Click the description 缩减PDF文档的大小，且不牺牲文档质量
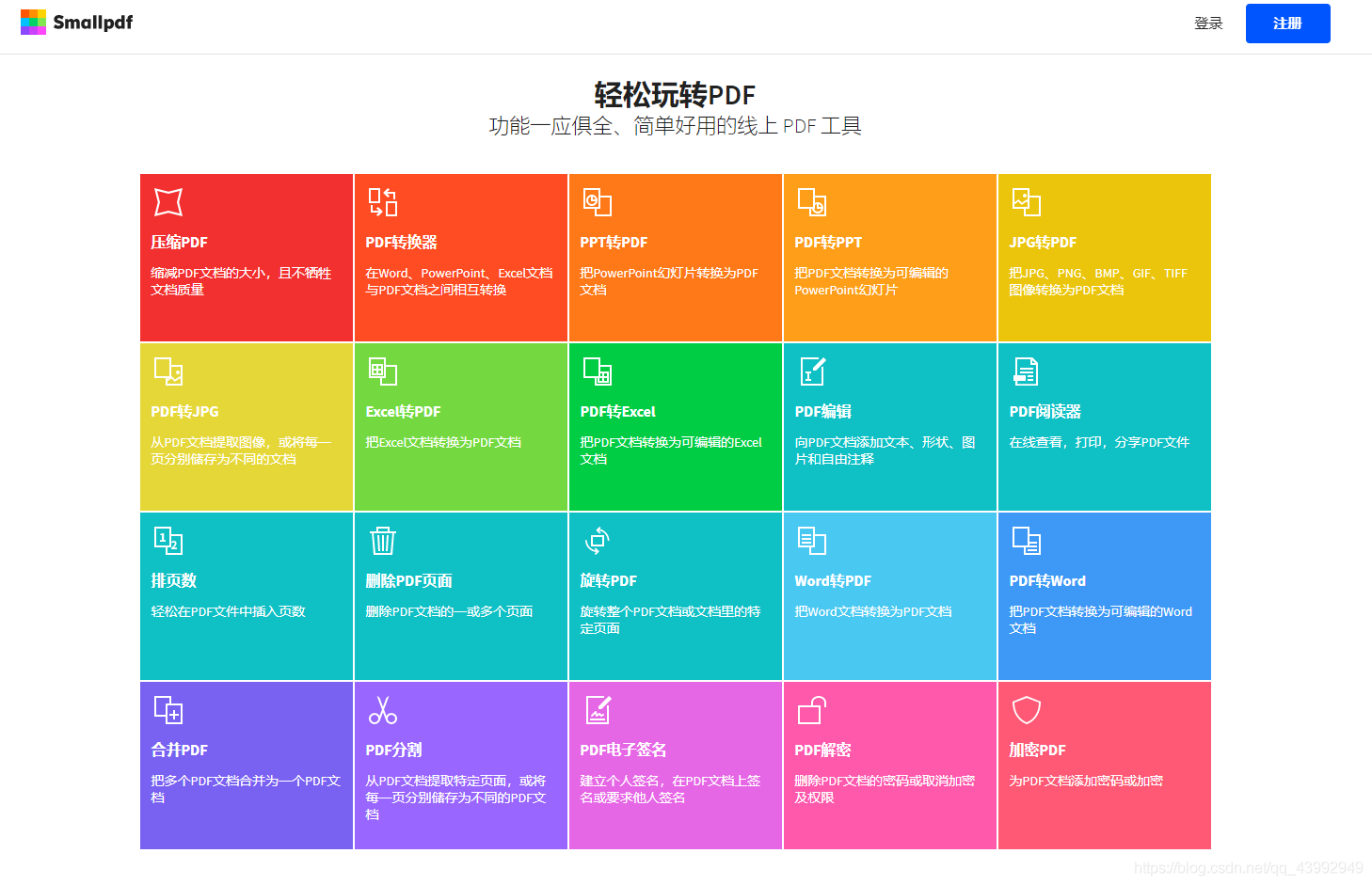The width and height of the screenshot is (1372, 885). [x=241, y=281]
